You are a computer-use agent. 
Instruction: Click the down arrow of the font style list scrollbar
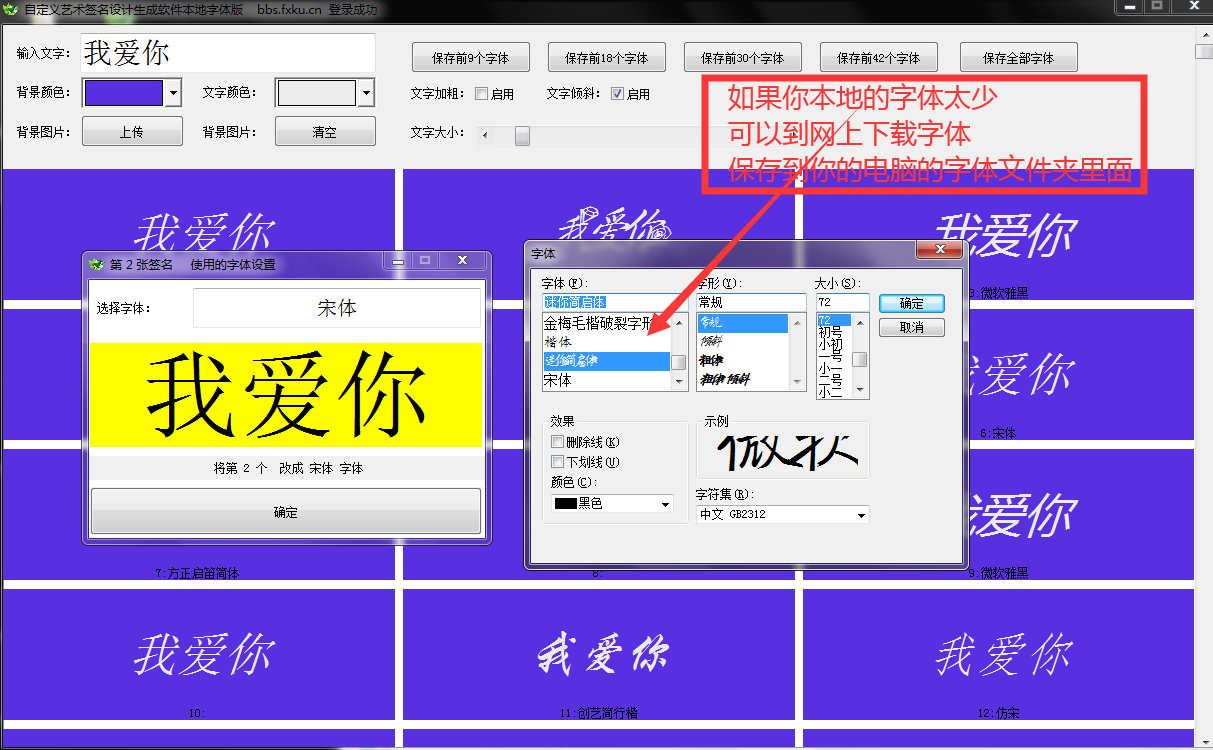pos(797,381)
